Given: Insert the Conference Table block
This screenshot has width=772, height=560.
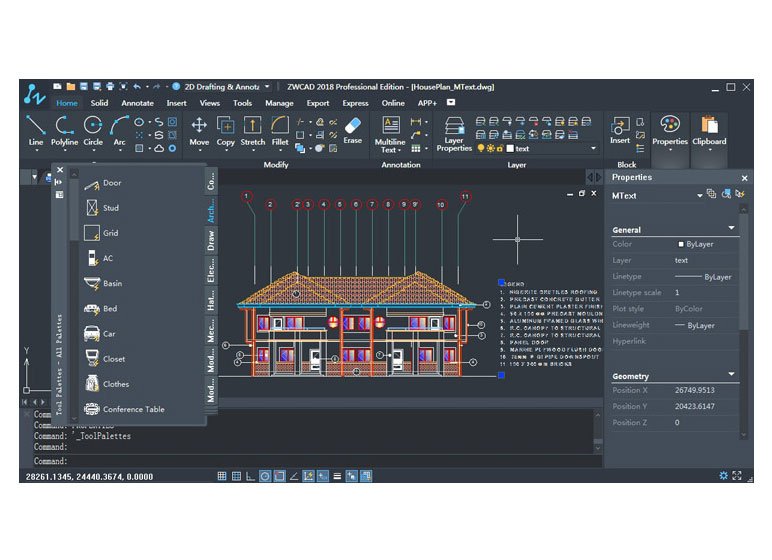Looking at the screenshot, I should pos(125,409).
